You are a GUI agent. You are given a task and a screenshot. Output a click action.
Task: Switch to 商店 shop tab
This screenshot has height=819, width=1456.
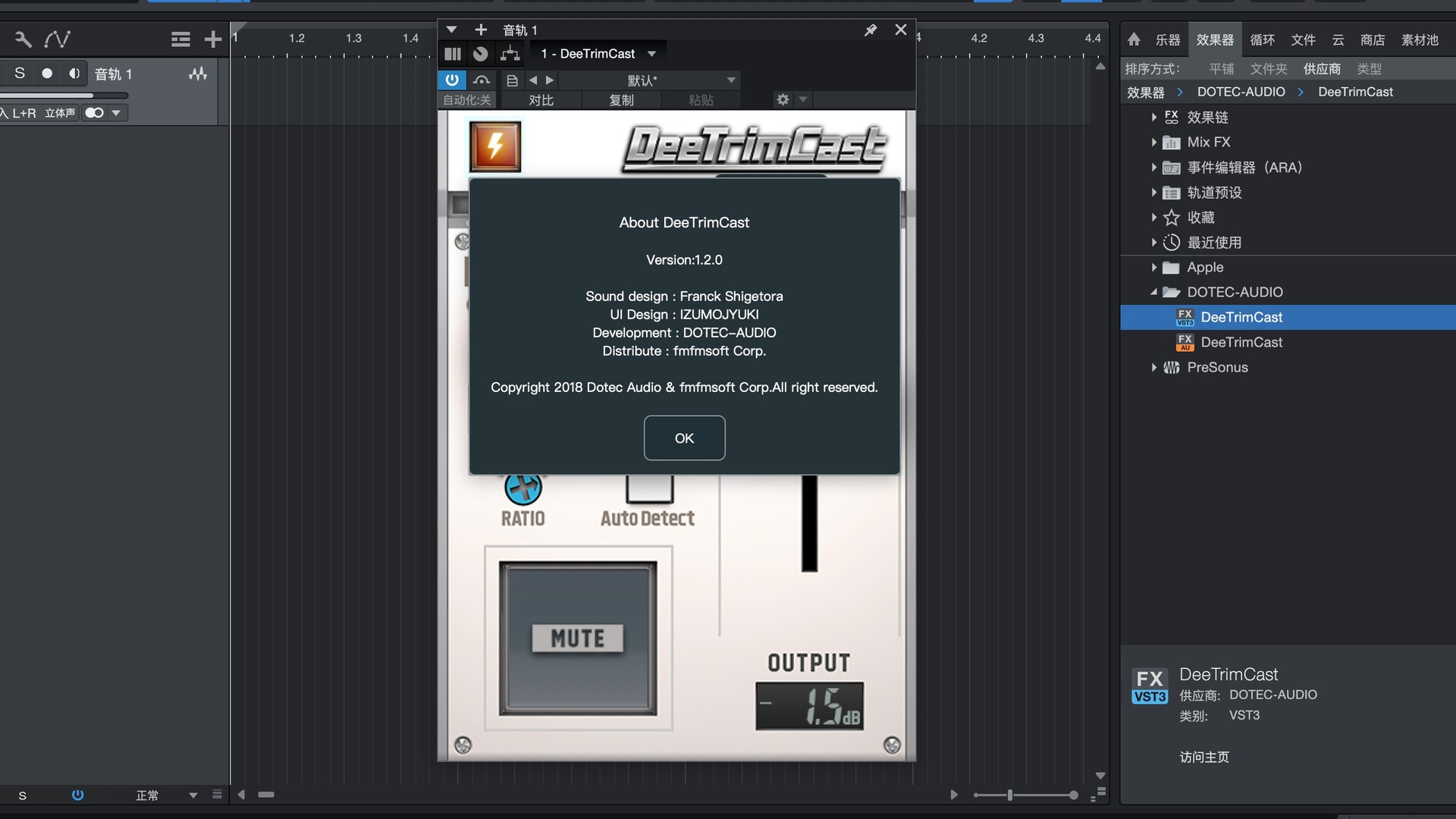click(x=1373, y=39)
